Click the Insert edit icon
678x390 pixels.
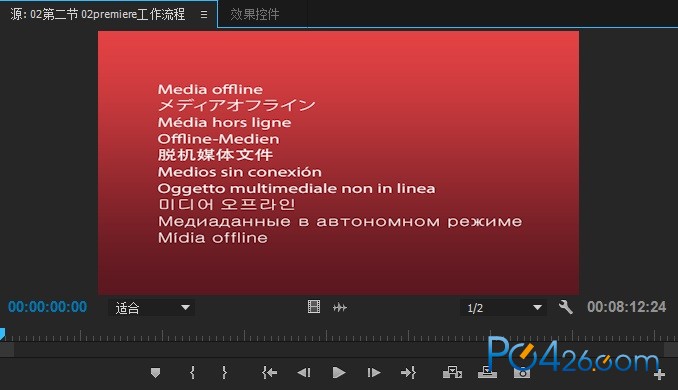(x=452, y=372)
